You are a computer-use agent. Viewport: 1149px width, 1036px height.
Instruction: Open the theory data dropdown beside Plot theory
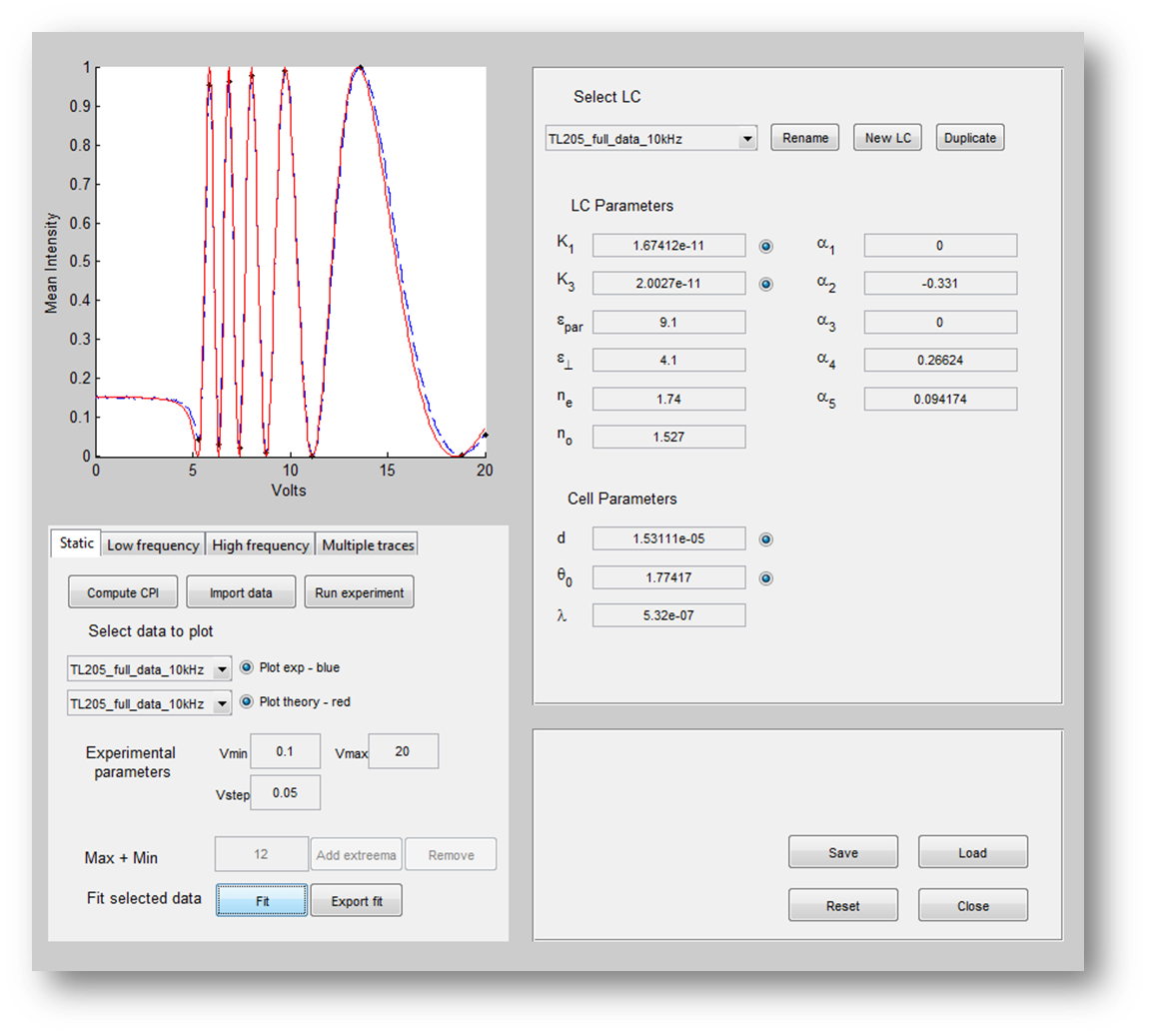coord(150,703)
